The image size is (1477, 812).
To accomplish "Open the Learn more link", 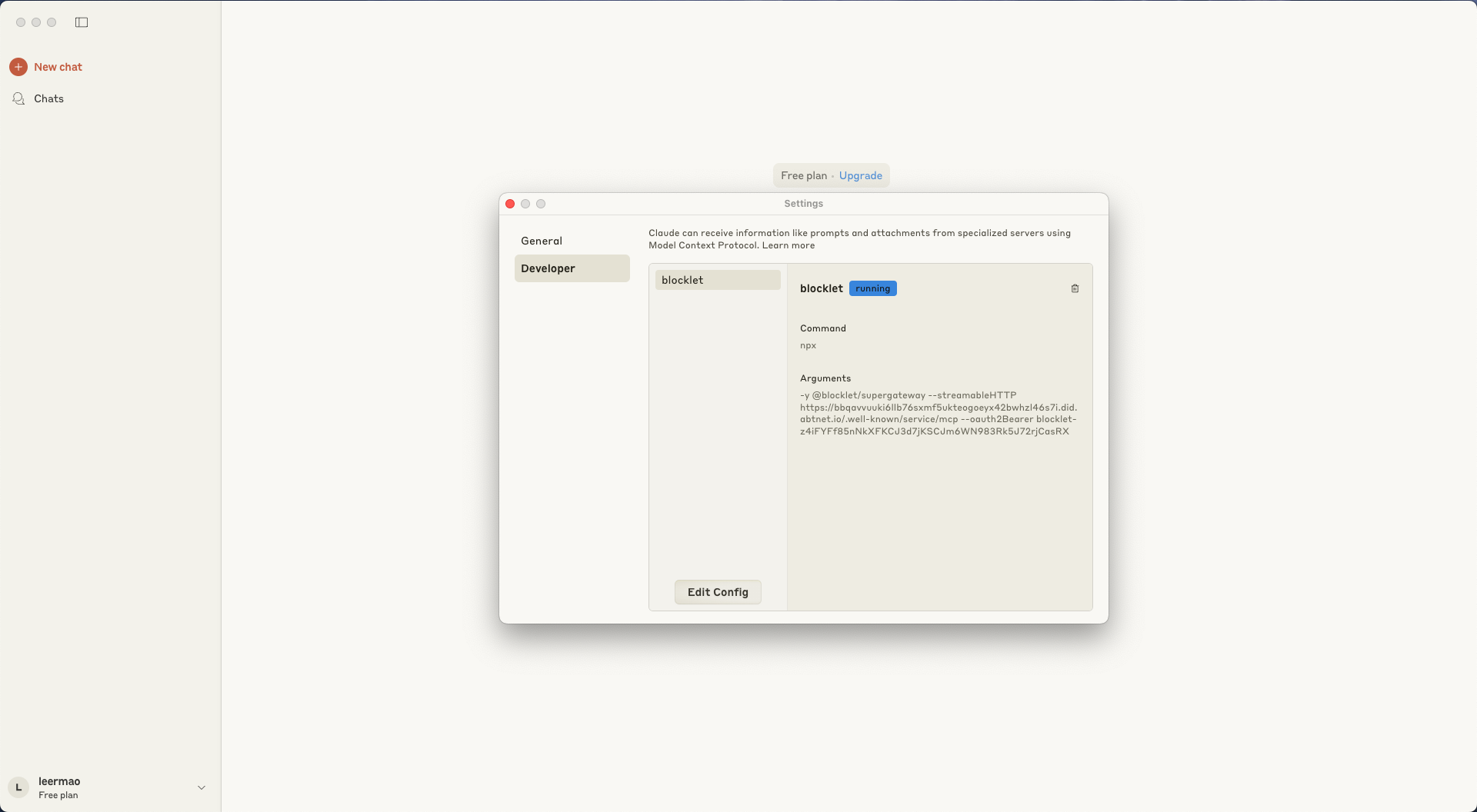I will point(788,245).
